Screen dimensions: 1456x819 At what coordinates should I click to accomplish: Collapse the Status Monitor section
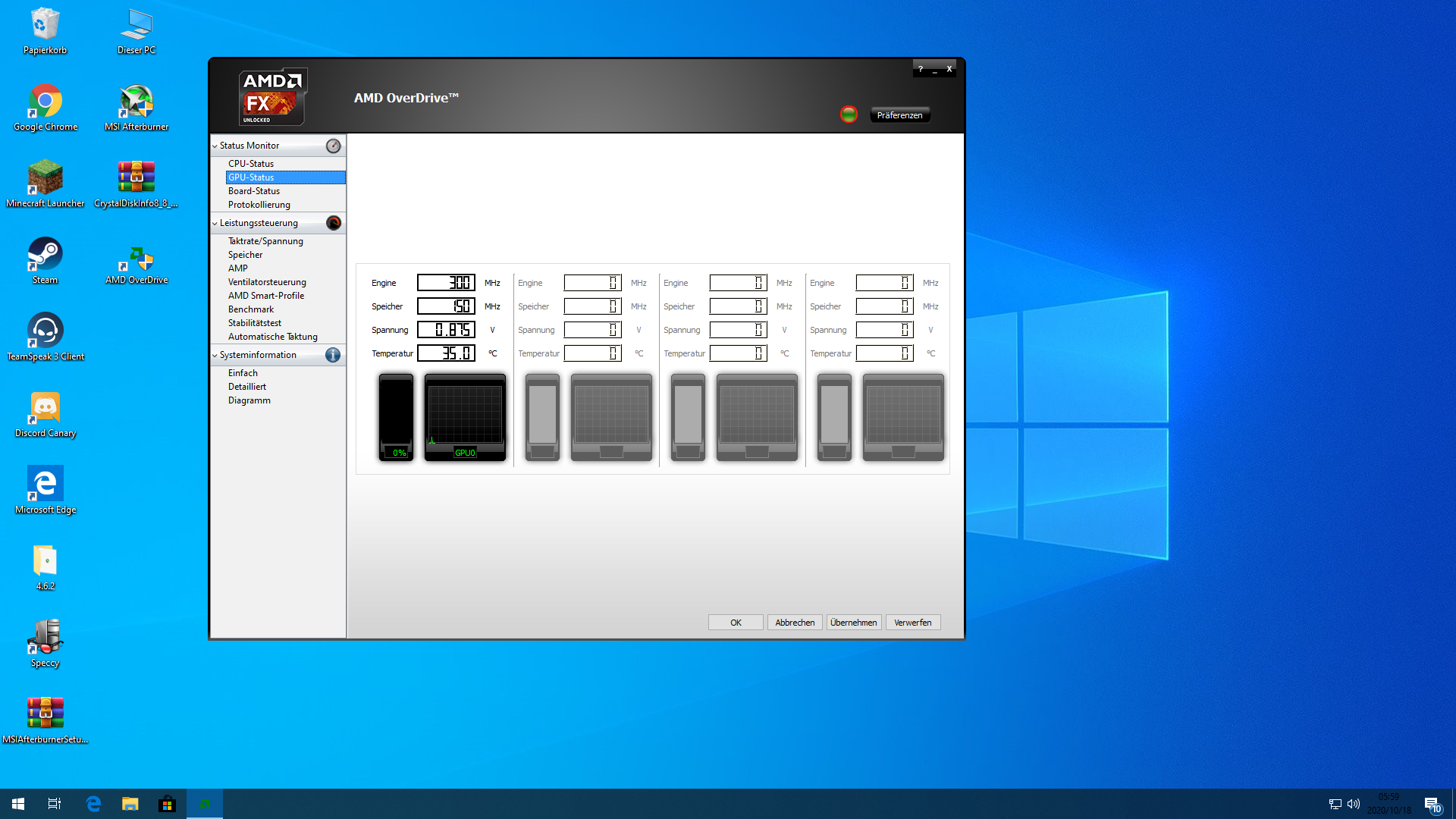click(215, 146)
